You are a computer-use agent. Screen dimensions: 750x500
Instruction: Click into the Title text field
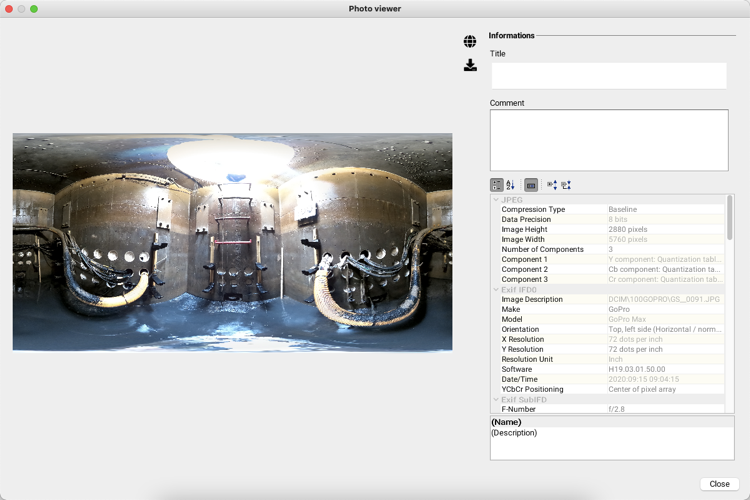pyautogui.click(x=608, y=76)
